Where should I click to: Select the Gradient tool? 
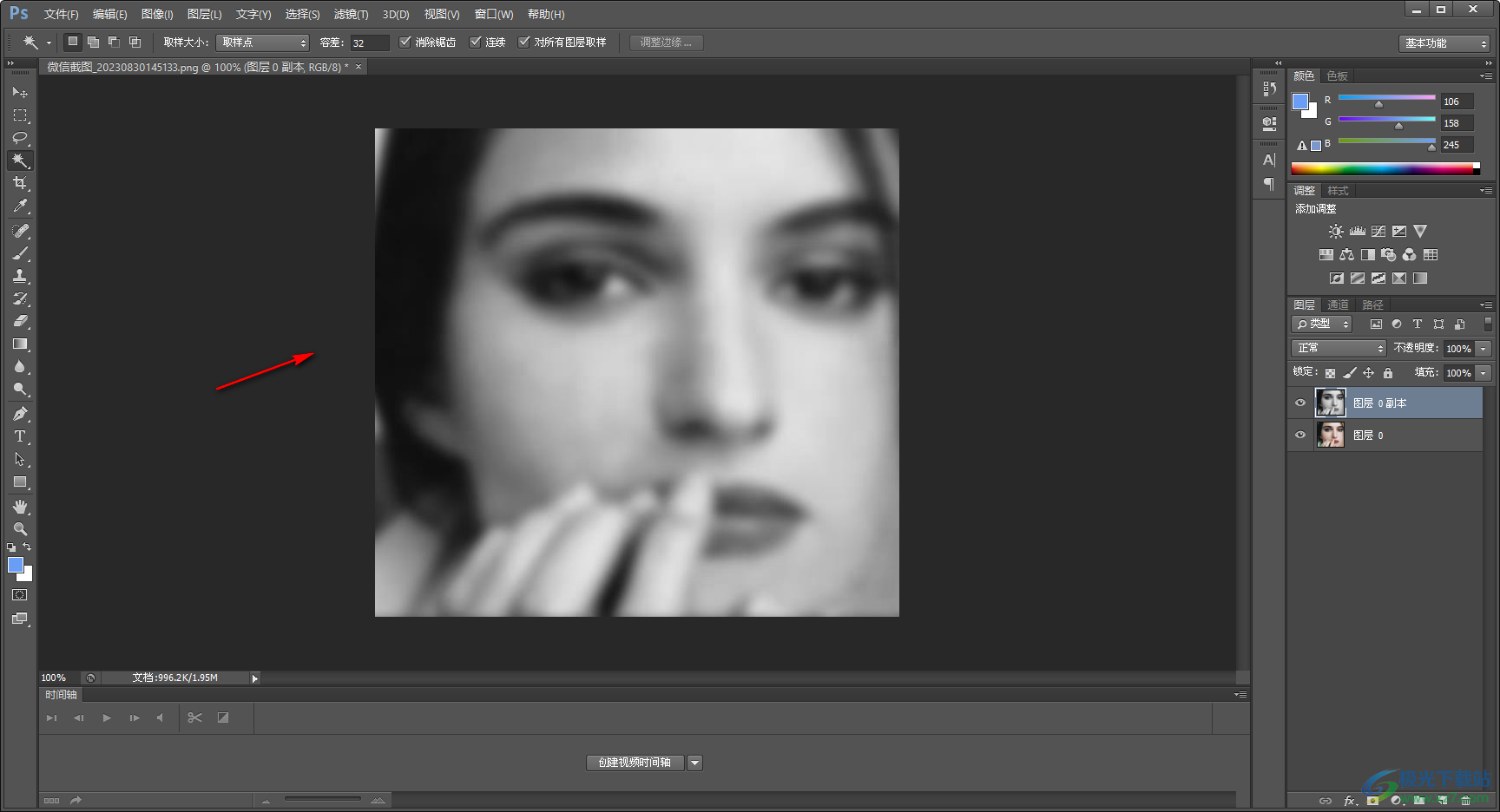20,344
